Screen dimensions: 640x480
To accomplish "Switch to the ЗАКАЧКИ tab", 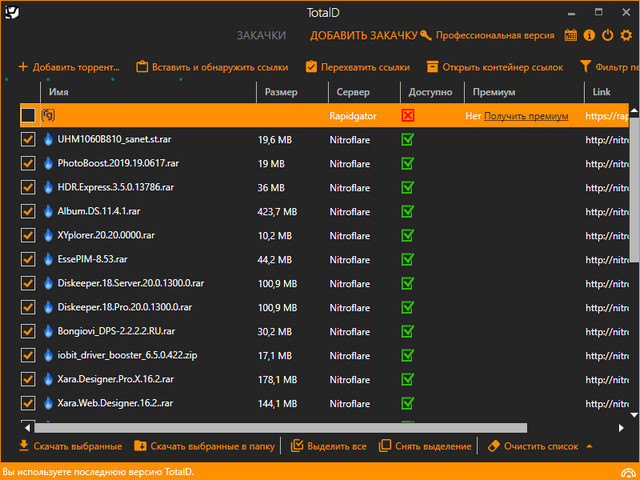I will pyautogui.click(x=261, y=36).
